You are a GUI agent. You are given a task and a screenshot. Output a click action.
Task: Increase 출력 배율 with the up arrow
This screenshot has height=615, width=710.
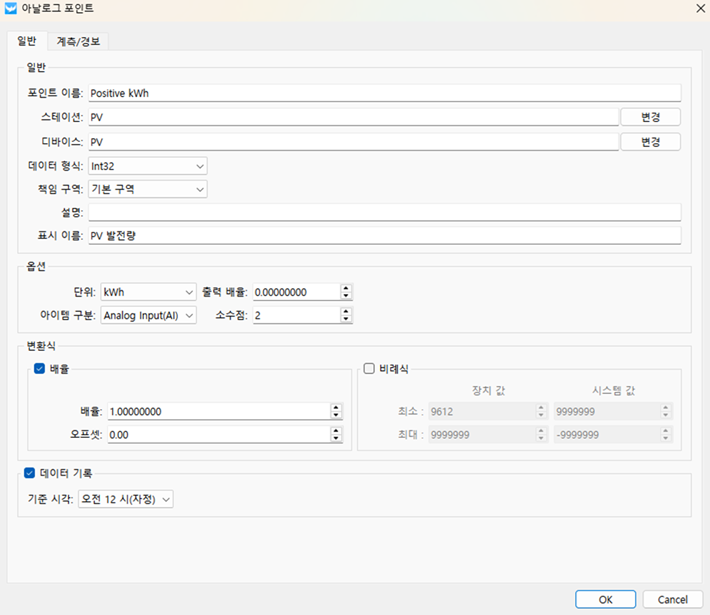pos(346,288)
